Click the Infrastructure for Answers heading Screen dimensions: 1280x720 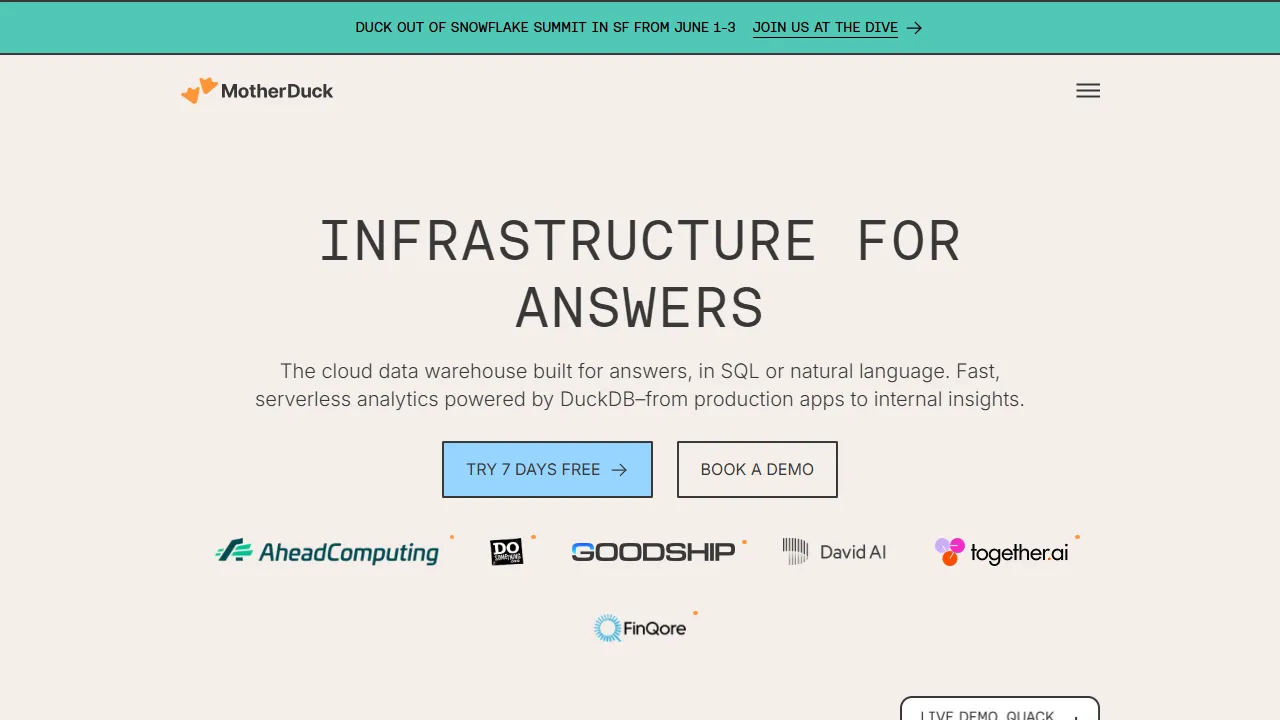(640, 274)
